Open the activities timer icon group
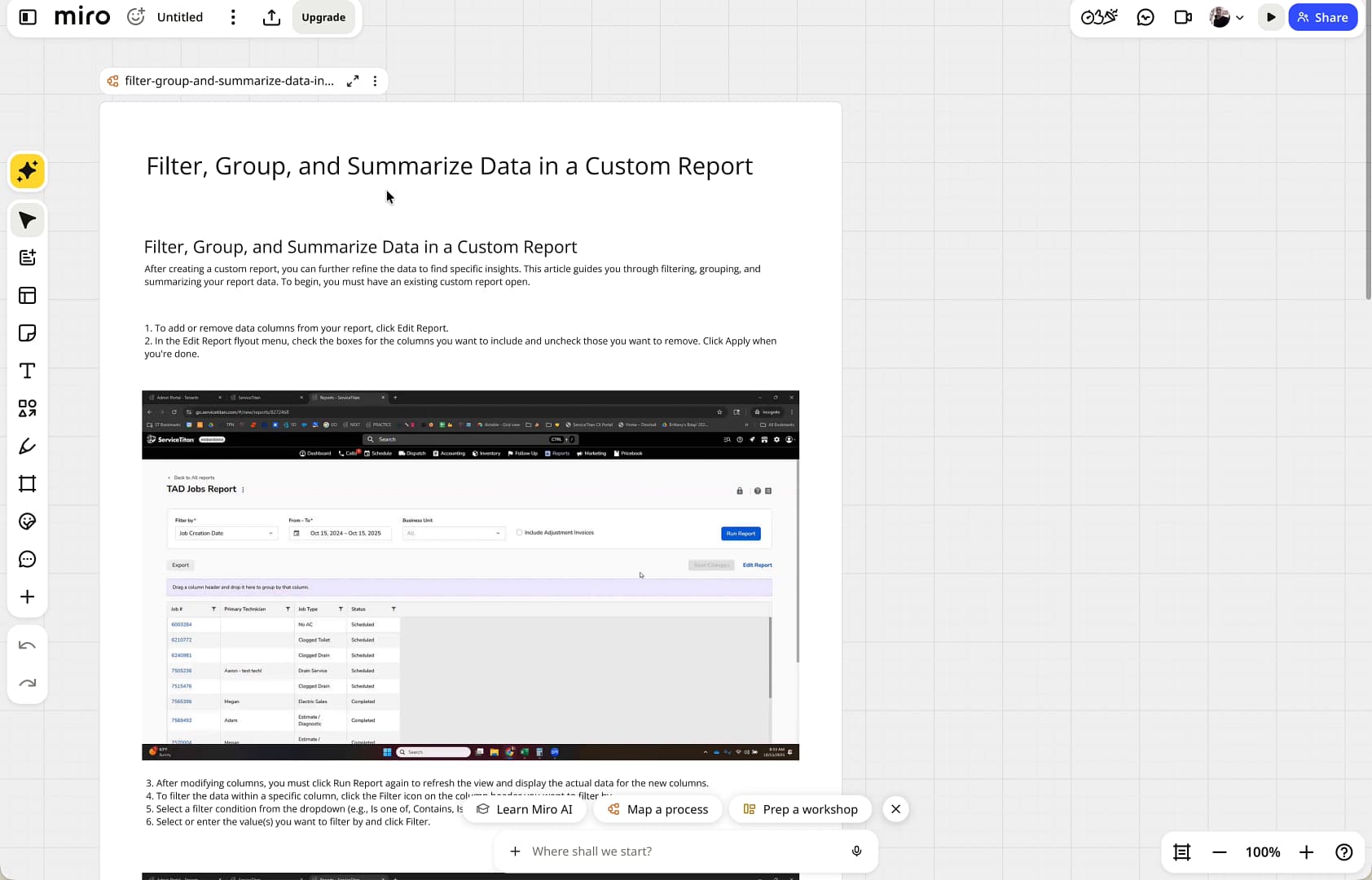The height and width of the screenshot is (880, 1372). (x=1099, y=17)
